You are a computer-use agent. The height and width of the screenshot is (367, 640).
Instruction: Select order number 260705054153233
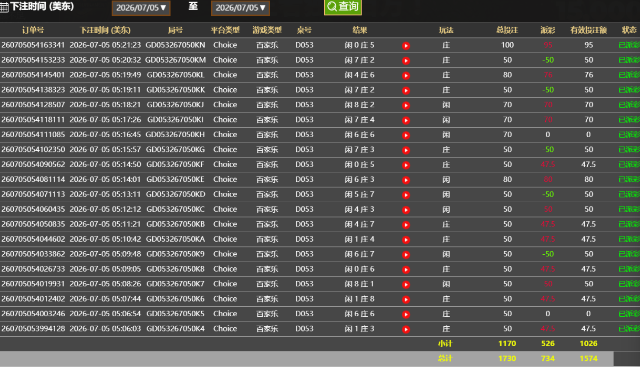33,60
